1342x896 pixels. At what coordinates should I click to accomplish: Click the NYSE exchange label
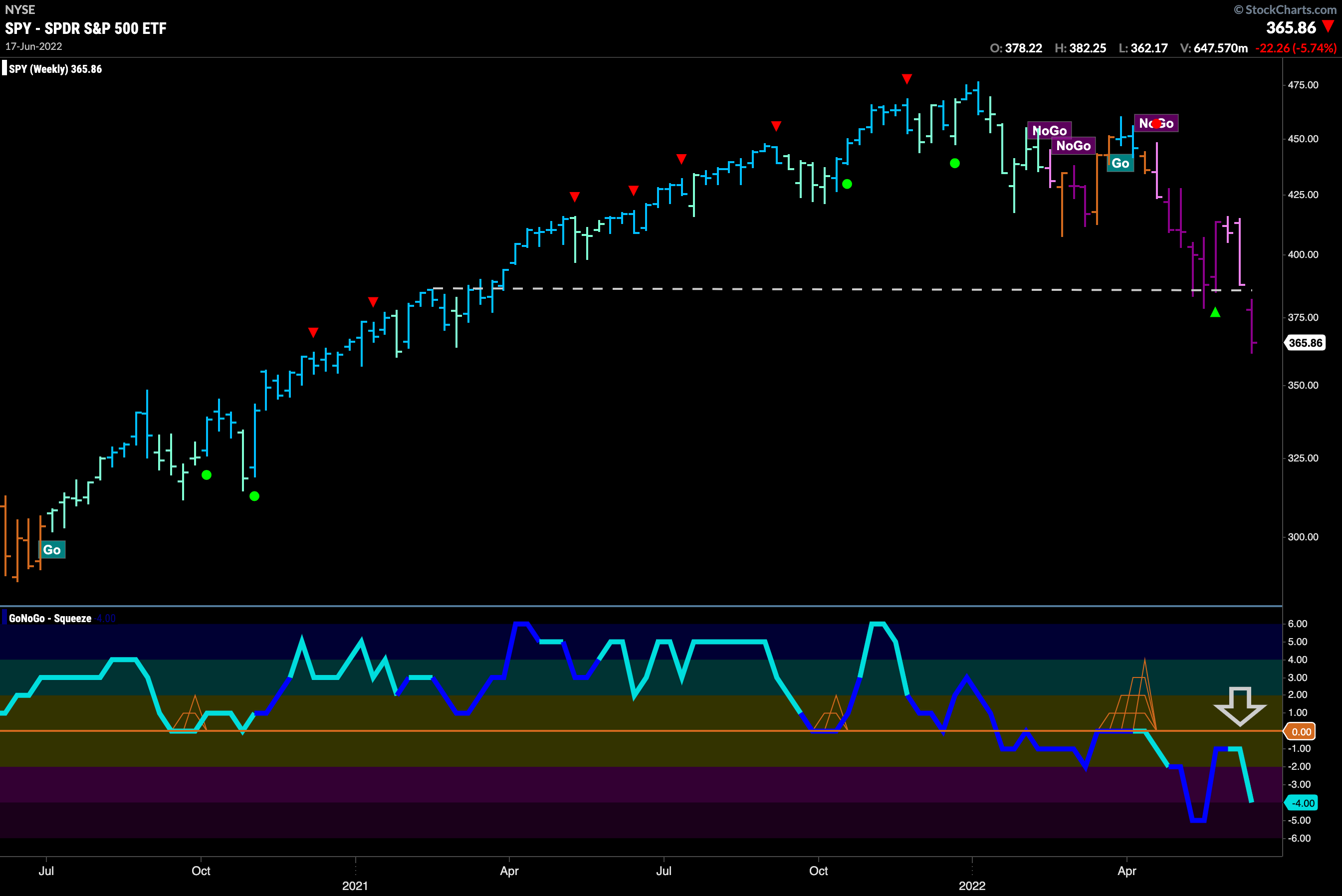(x=20, y=9)
